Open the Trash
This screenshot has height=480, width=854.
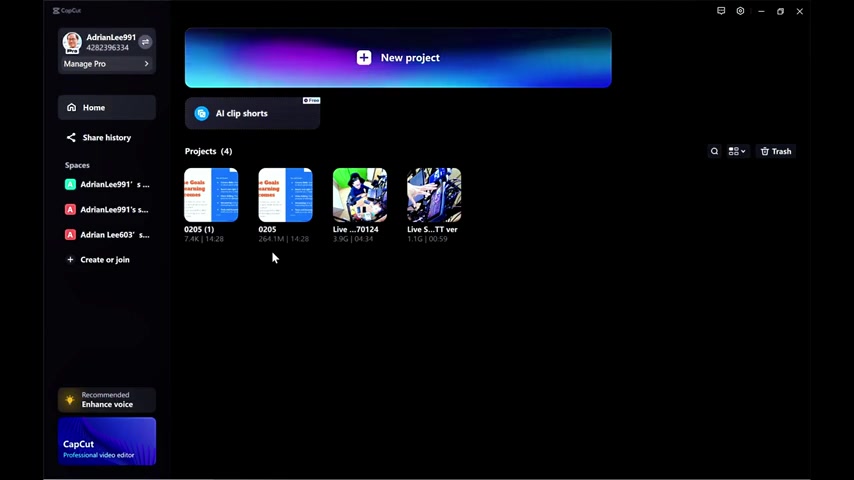tap(776, 151)
